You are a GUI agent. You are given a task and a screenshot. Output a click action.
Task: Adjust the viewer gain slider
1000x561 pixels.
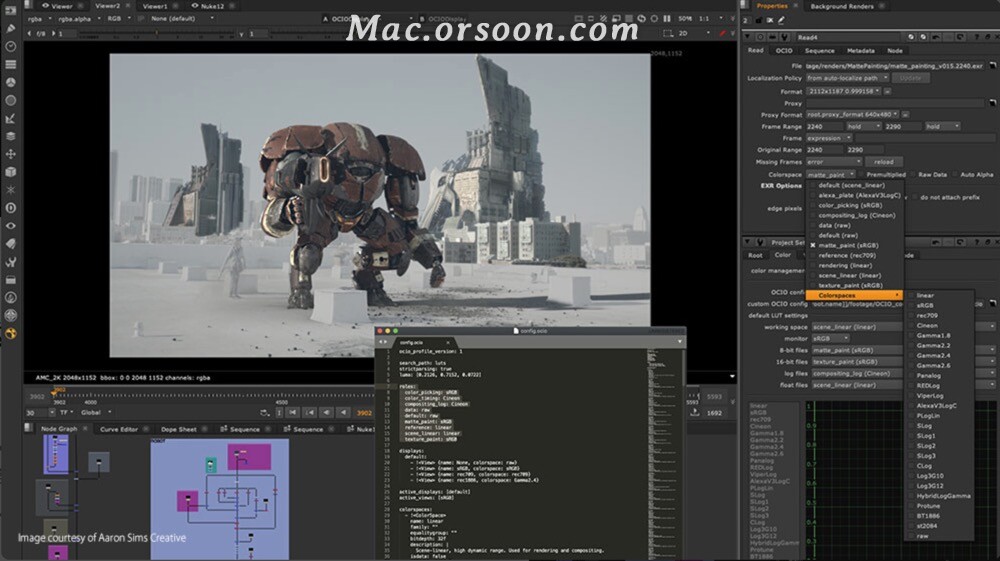pyautogui.click(x=156, y=33)
